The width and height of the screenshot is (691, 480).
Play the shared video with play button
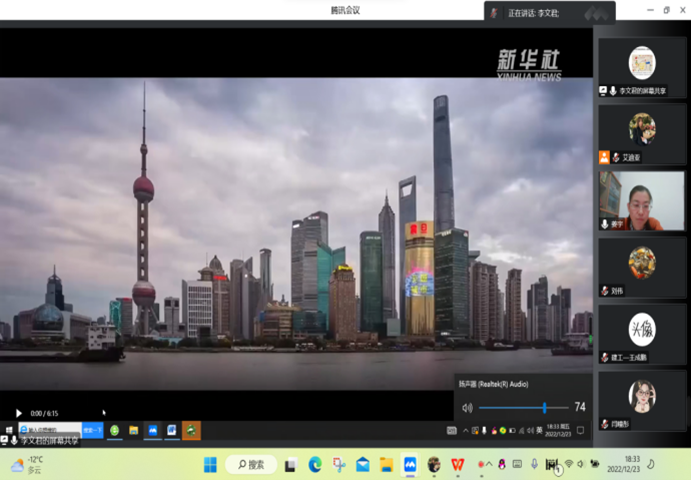tap(19, 413)
